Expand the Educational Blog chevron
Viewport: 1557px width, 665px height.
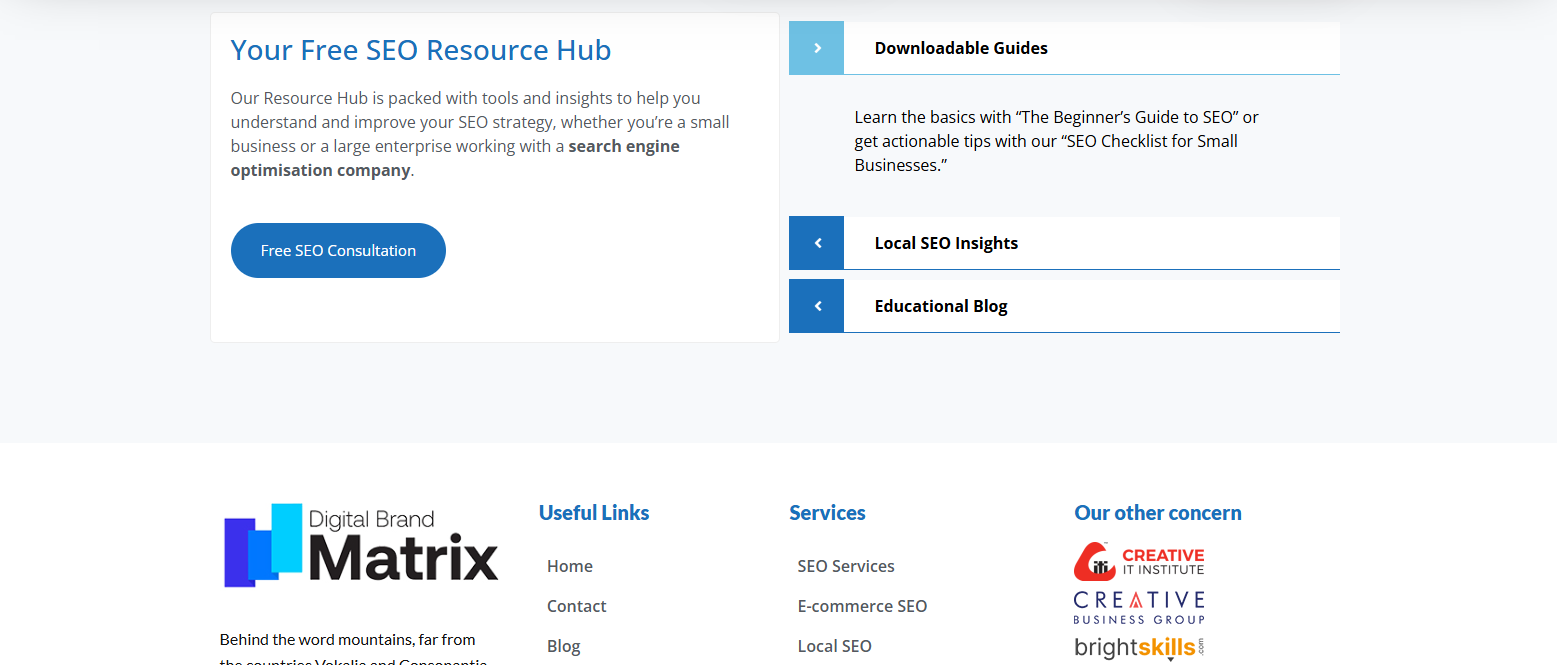tap(817, 306)
